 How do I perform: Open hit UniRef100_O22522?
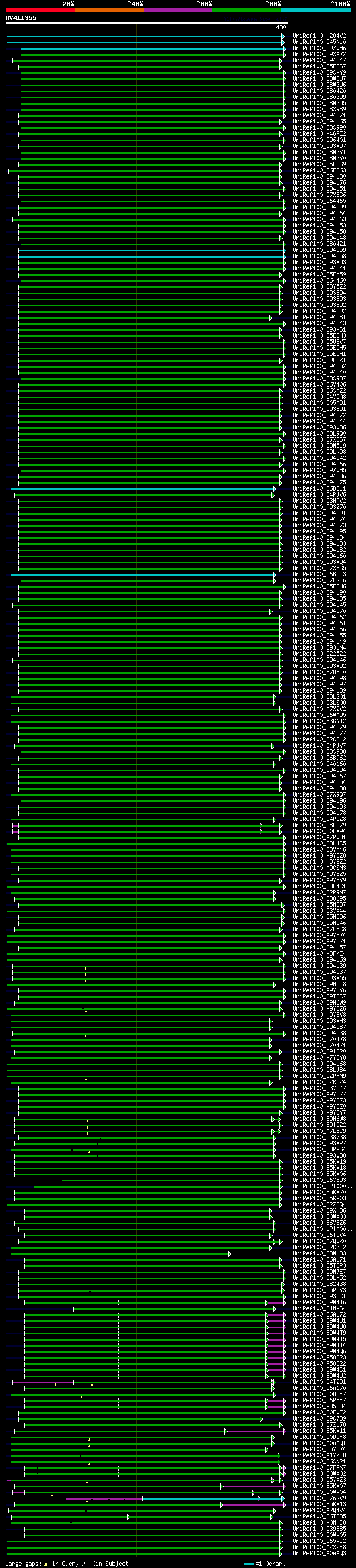pyautogui.click(x=319, y=654)
